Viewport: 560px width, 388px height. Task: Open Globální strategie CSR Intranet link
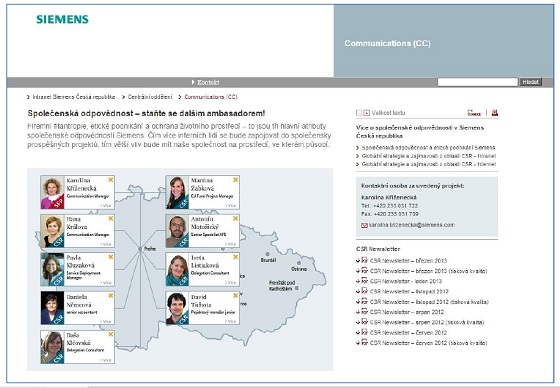[429, 156]
